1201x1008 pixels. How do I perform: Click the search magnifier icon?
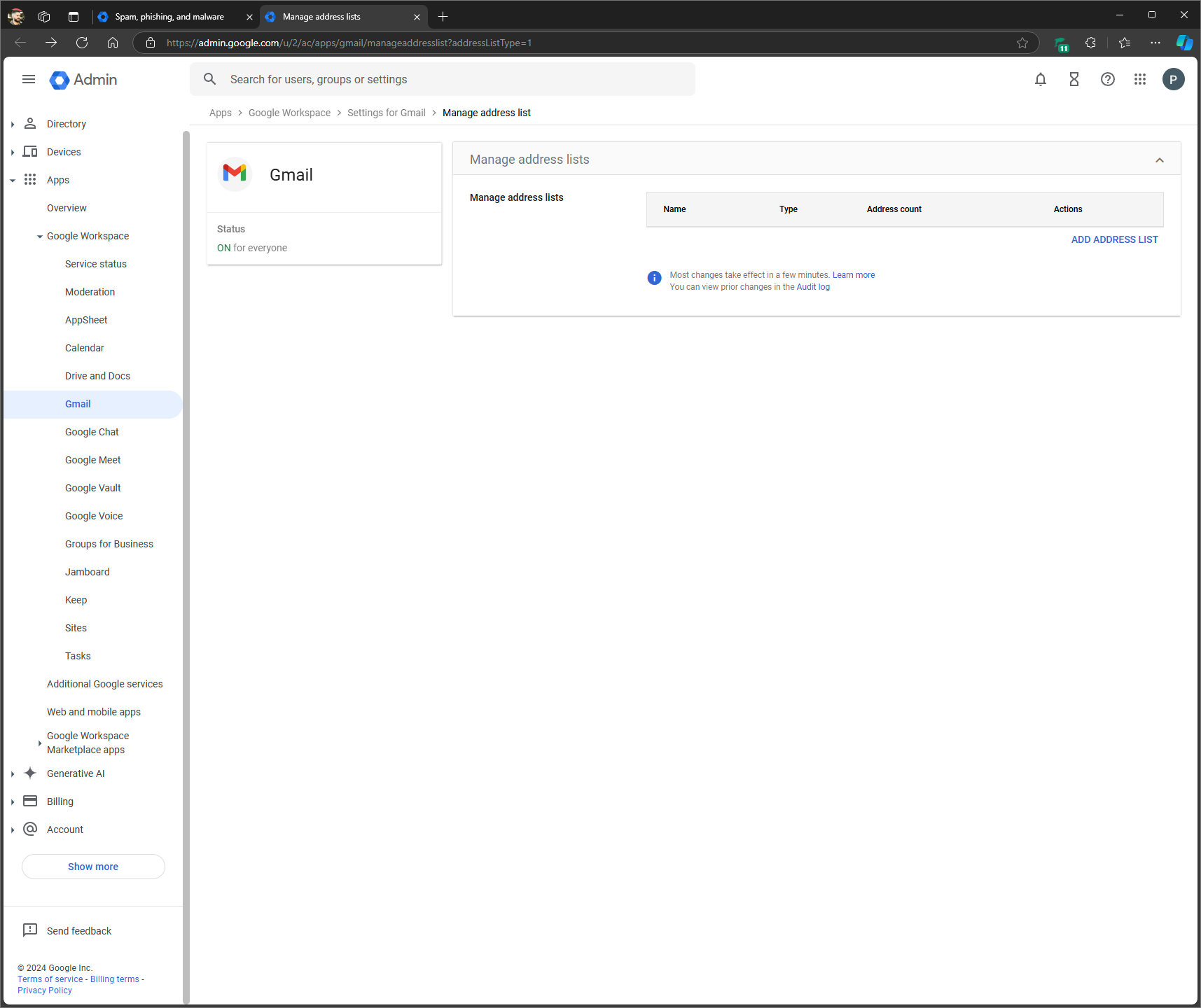[209, 79]
